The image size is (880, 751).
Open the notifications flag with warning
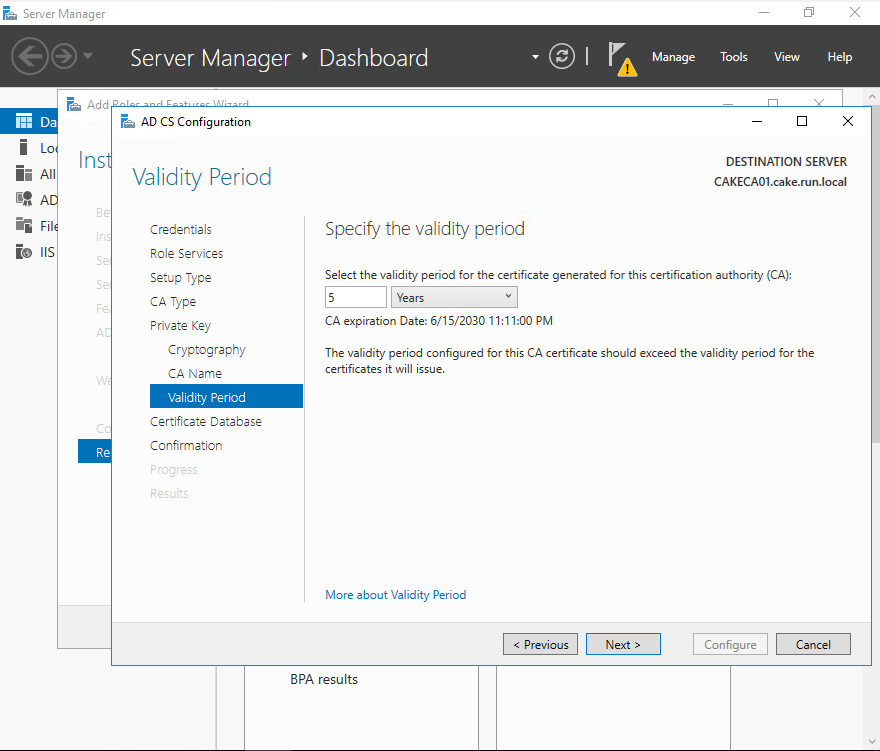[622, 58]
